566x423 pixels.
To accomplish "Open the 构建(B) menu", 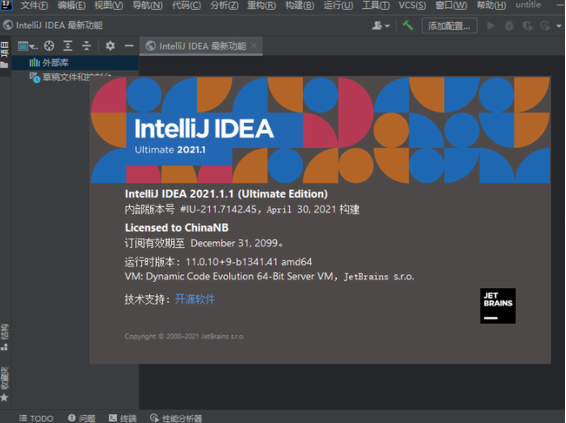I will (x=300, y=5).
